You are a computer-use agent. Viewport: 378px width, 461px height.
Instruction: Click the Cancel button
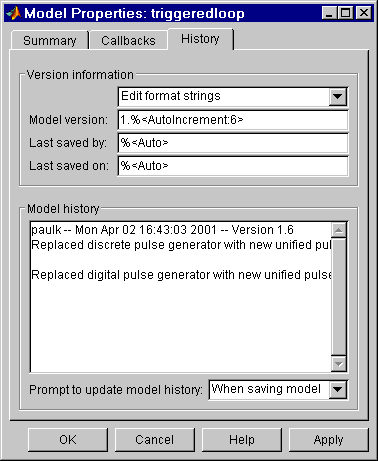click(155, 440)
